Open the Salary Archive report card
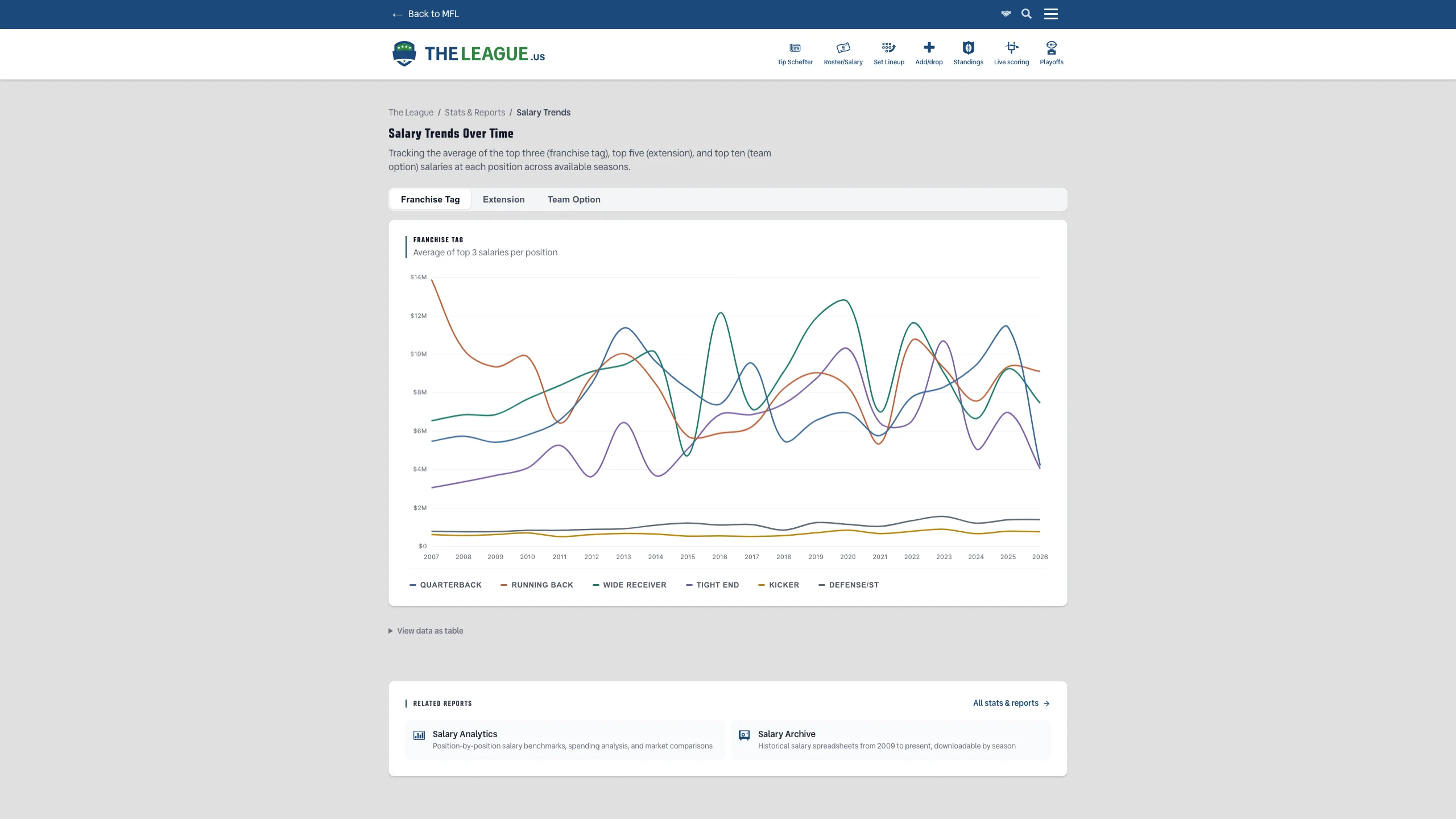 pos(891,740)
